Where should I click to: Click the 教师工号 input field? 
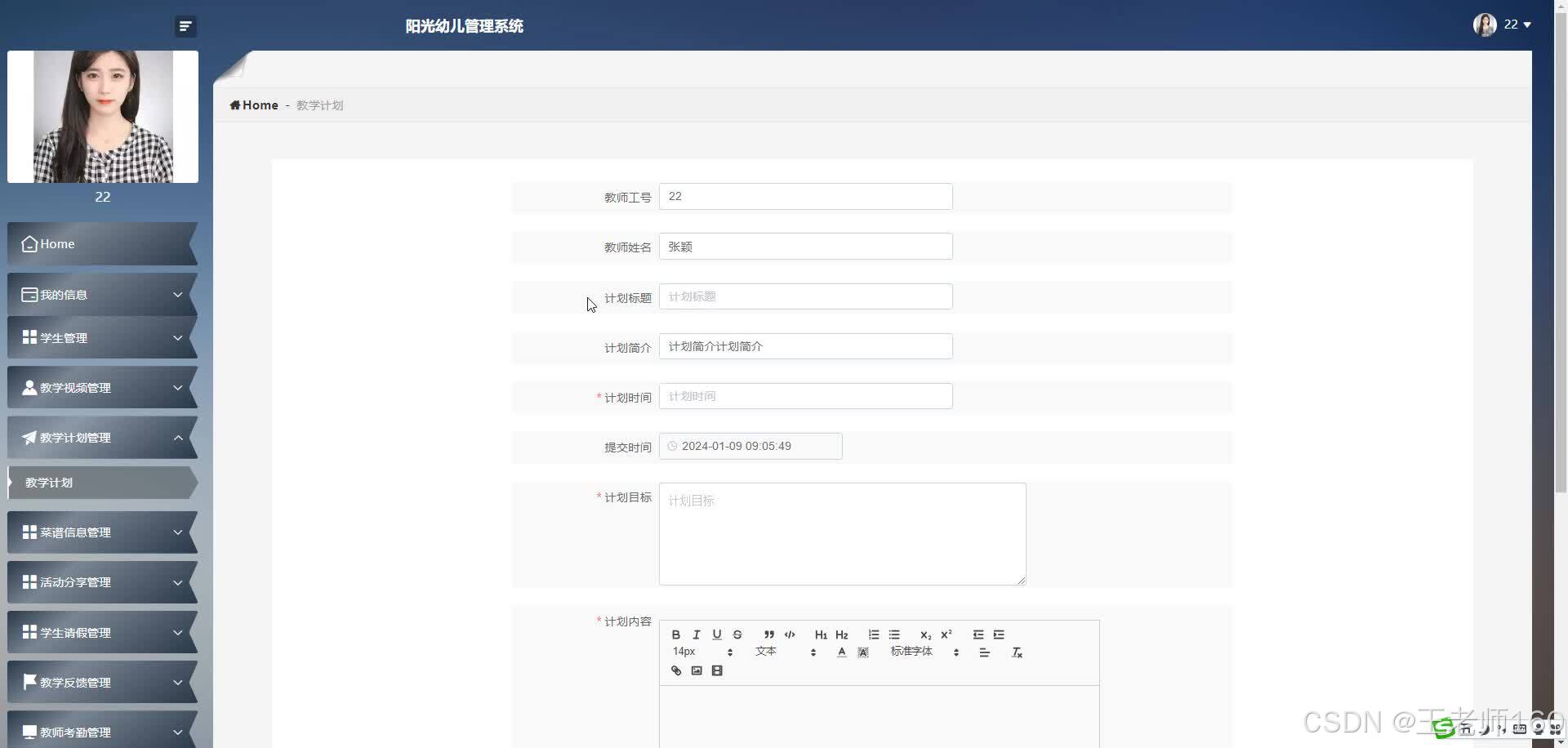click(x=805, y=197)
